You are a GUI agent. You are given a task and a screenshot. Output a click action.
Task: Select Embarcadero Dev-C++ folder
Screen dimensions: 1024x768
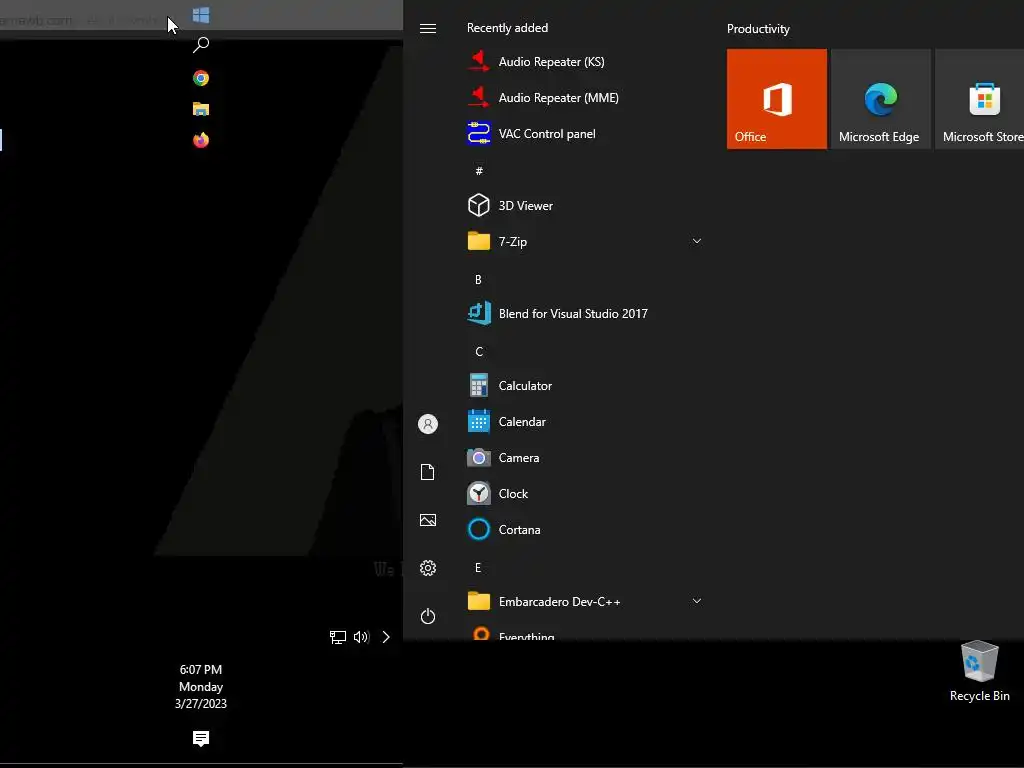tap(586, 601)
